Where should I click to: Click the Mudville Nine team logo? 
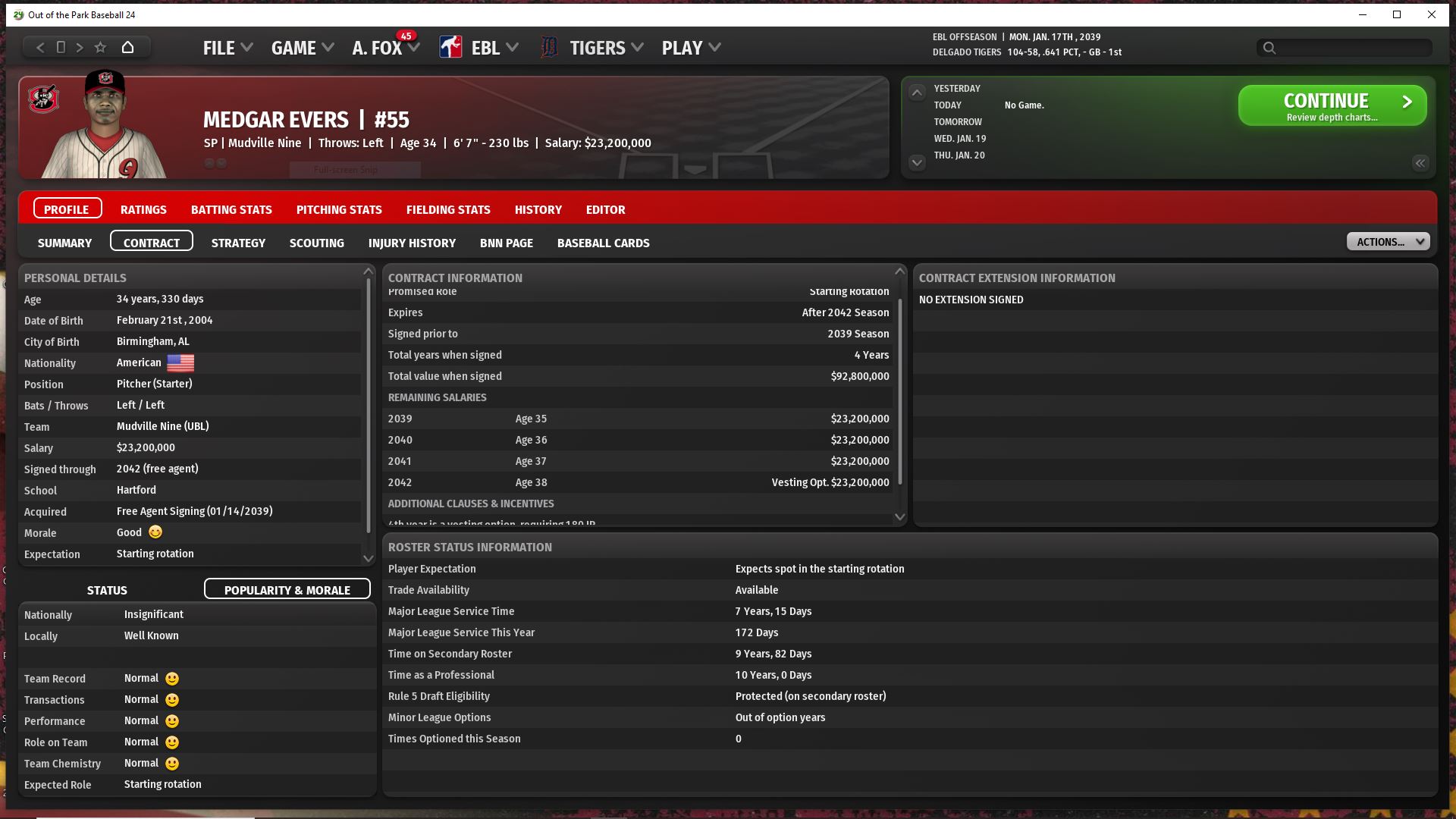[43, 99]
